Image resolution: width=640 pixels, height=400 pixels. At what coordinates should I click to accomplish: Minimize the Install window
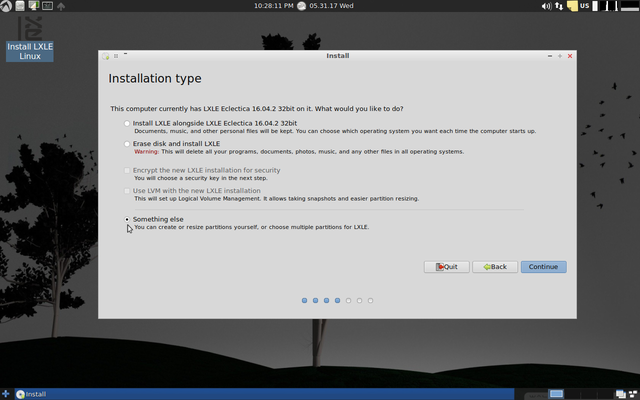click(550, 56)
